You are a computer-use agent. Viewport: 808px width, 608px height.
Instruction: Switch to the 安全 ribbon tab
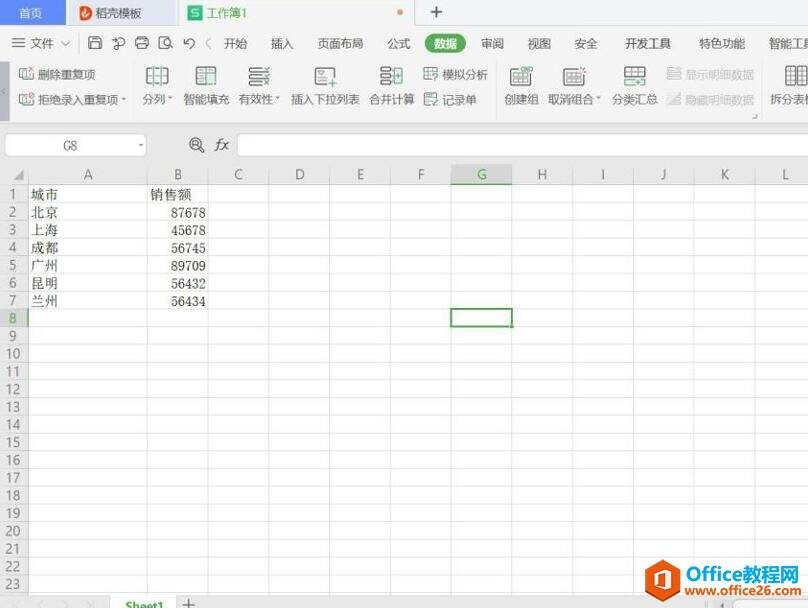click(x=586, y=43)
